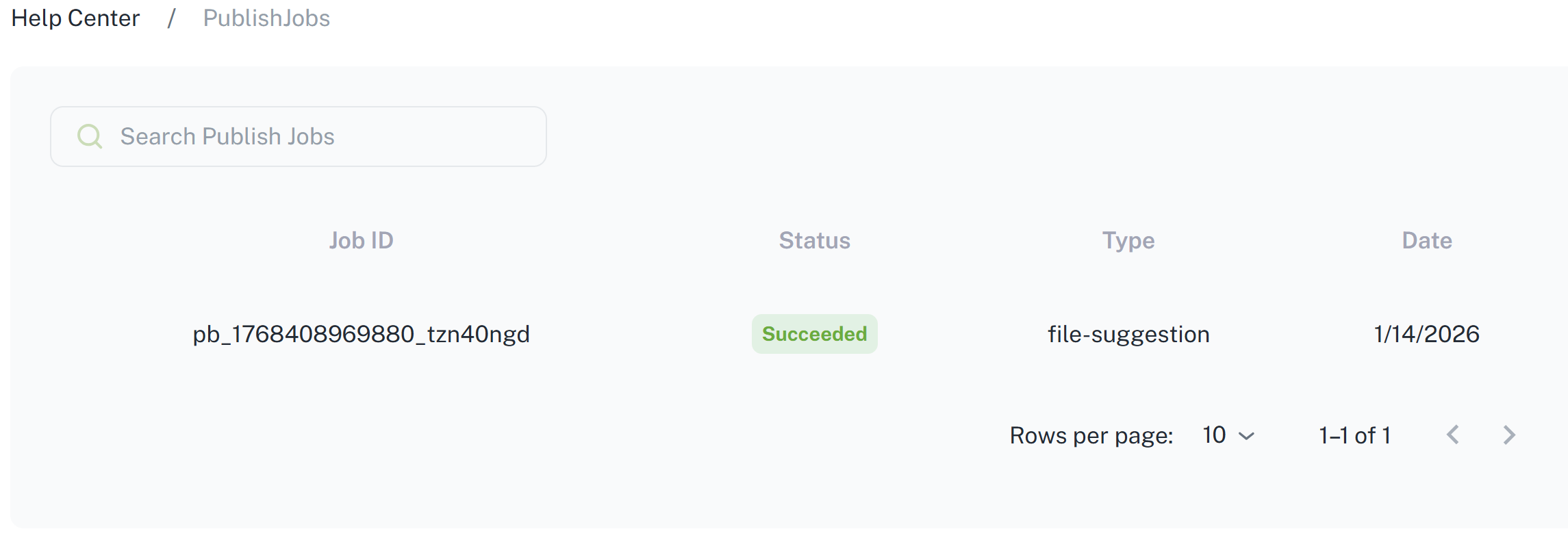This screenshot has width=1568, height=555.
Task: Click the Succeeded status badge
Action: [x=814, y=334]
